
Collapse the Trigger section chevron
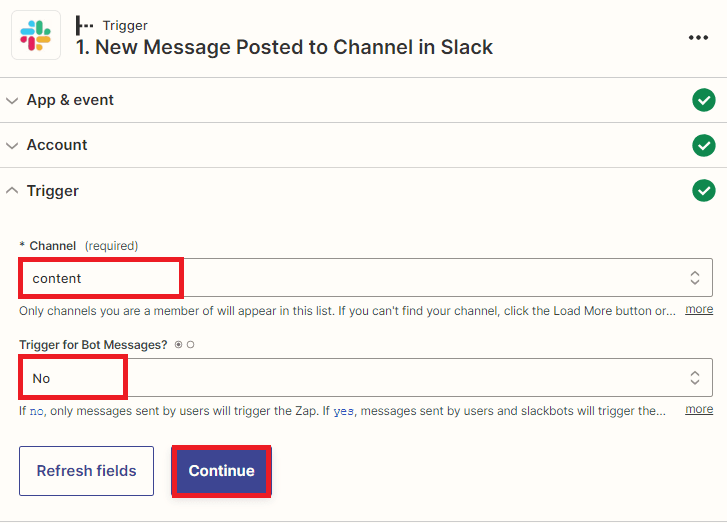(x=12, y=190)
